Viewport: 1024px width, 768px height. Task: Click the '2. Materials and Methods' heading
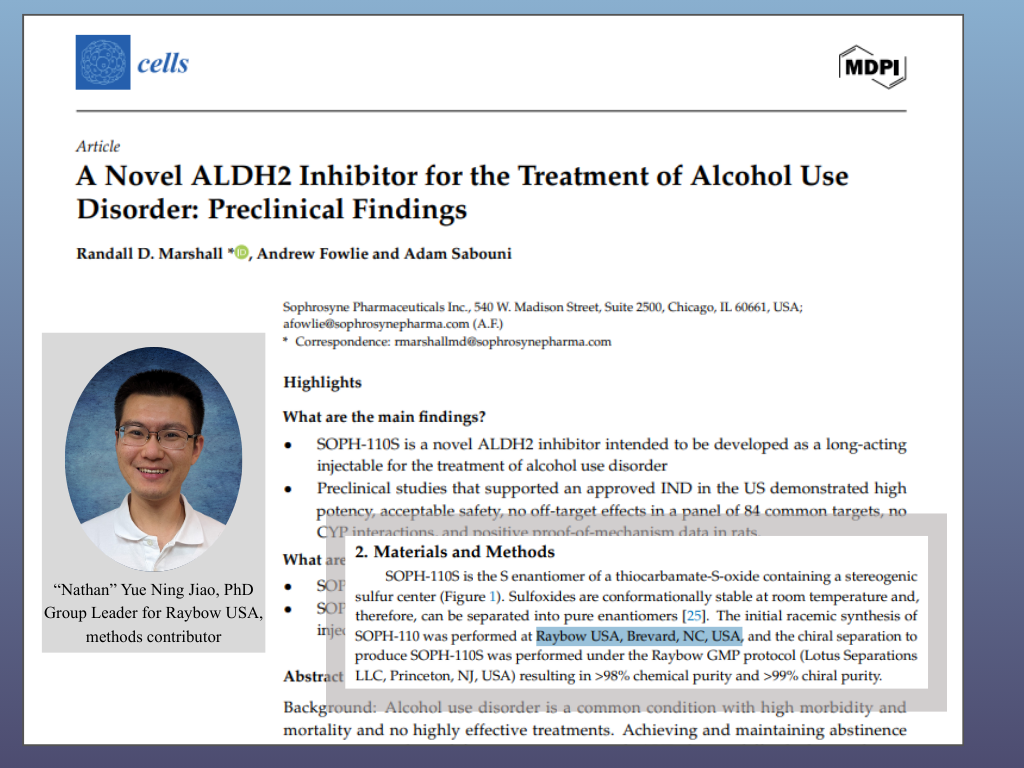coord(454,552)
